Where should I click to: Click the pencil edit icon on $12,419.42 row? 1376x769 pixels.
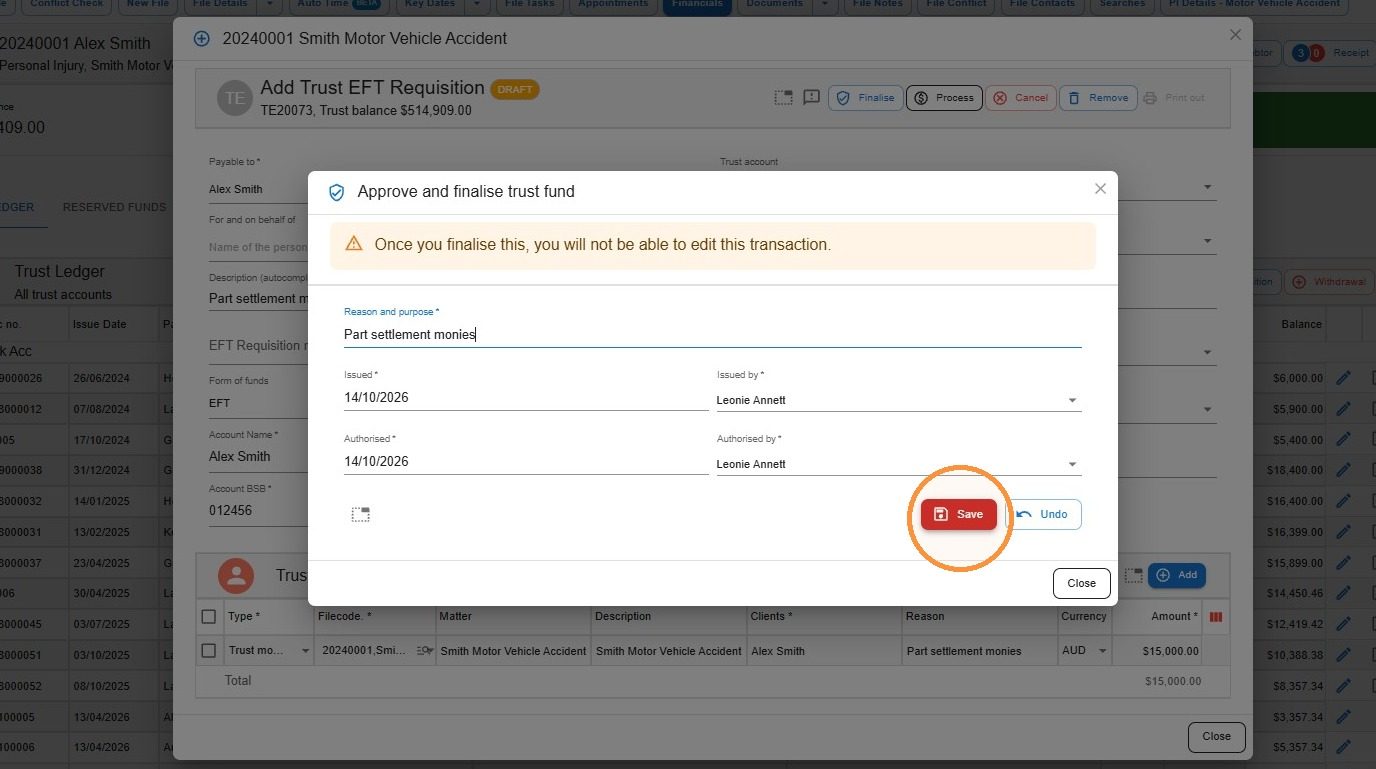[1344, 625]
